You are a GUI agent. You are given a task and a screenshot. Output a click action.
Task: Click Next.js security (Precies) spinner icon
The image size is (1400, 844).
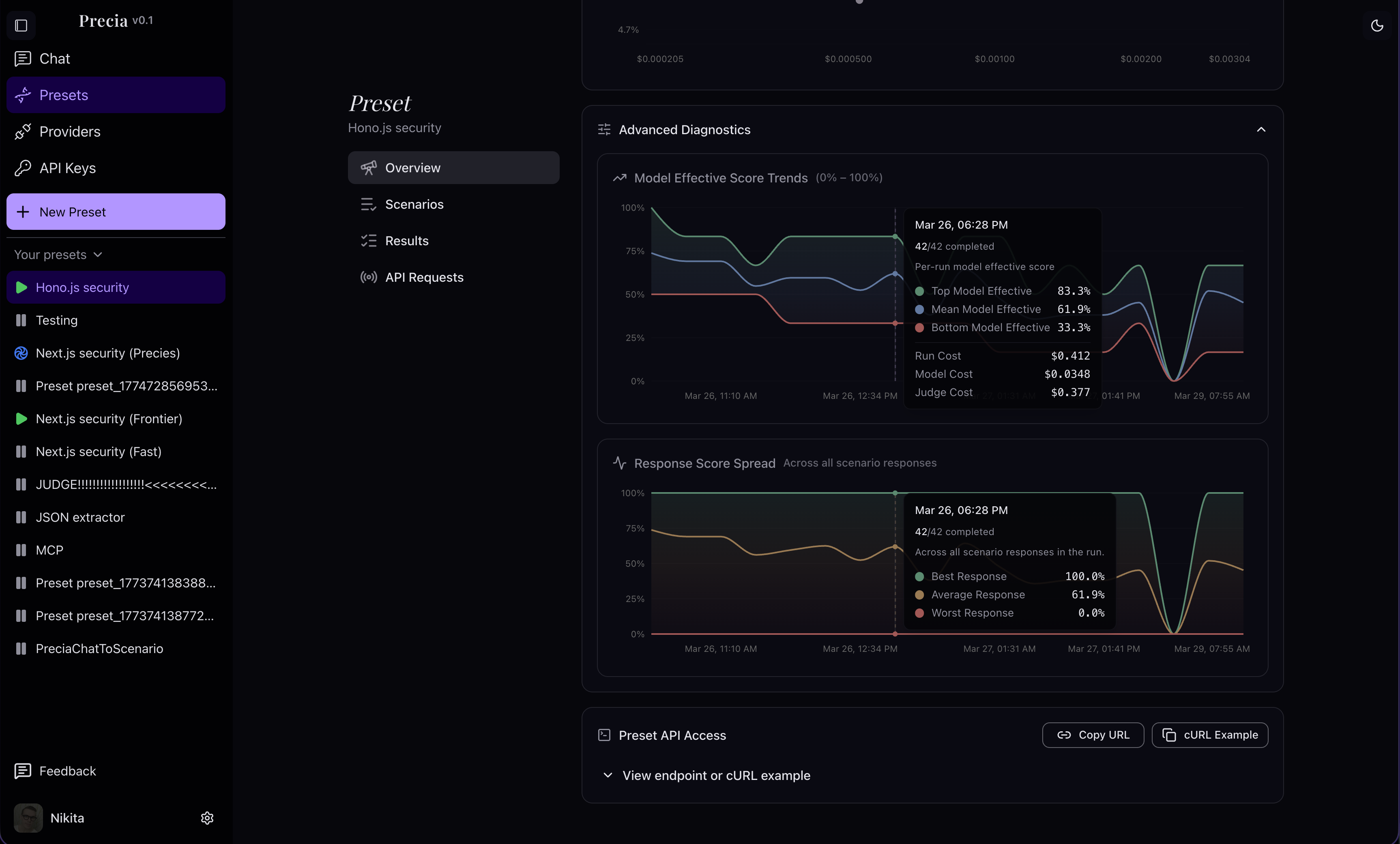[x=21, y=353]
